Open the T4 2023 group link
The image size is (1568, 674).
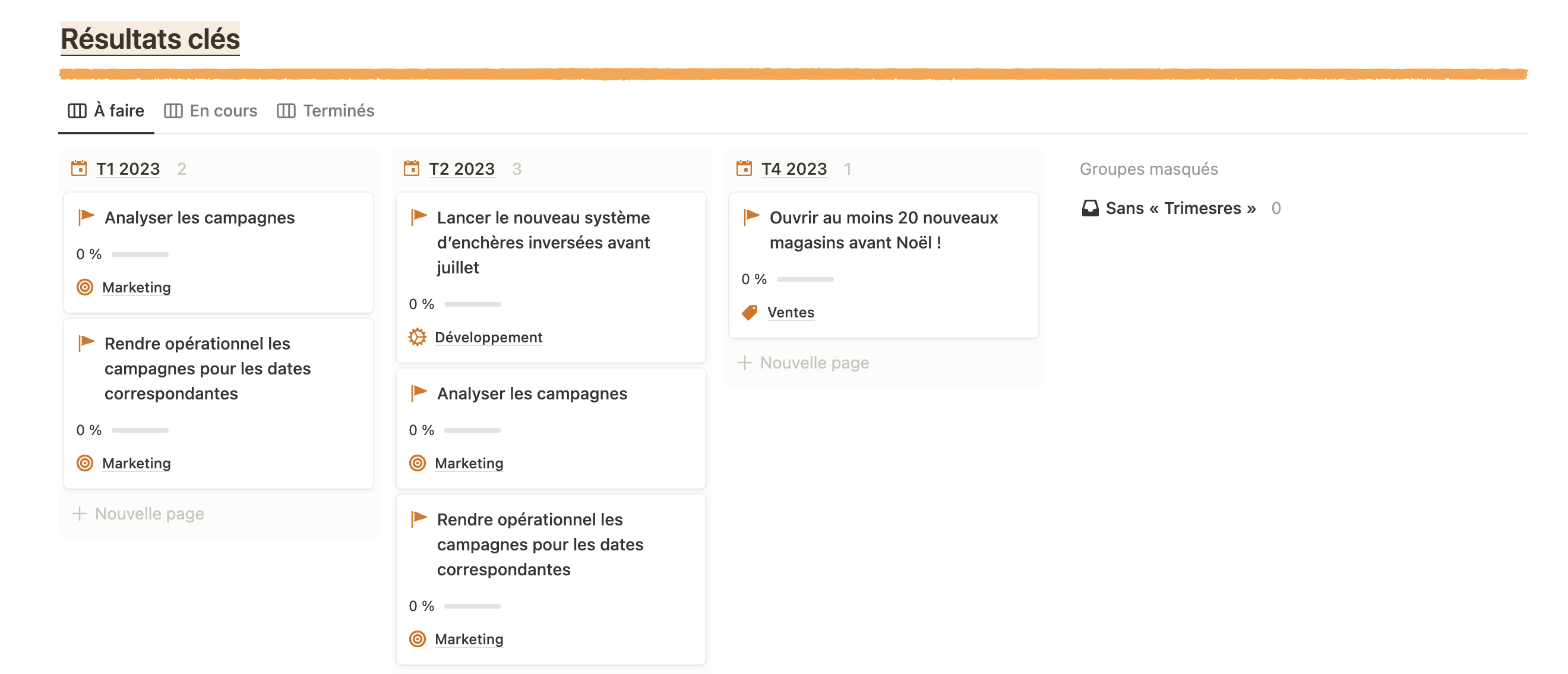[x=794, y=169]
